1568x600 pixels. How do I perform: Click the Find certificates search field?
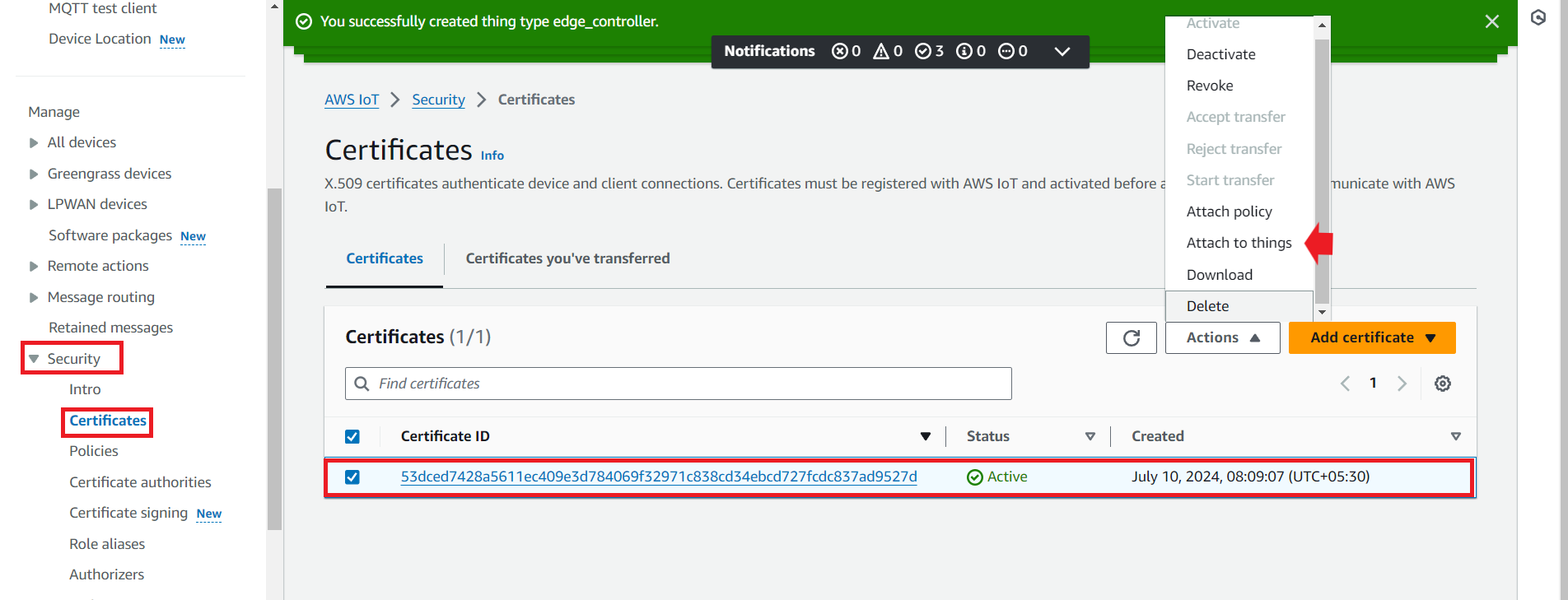679,384
